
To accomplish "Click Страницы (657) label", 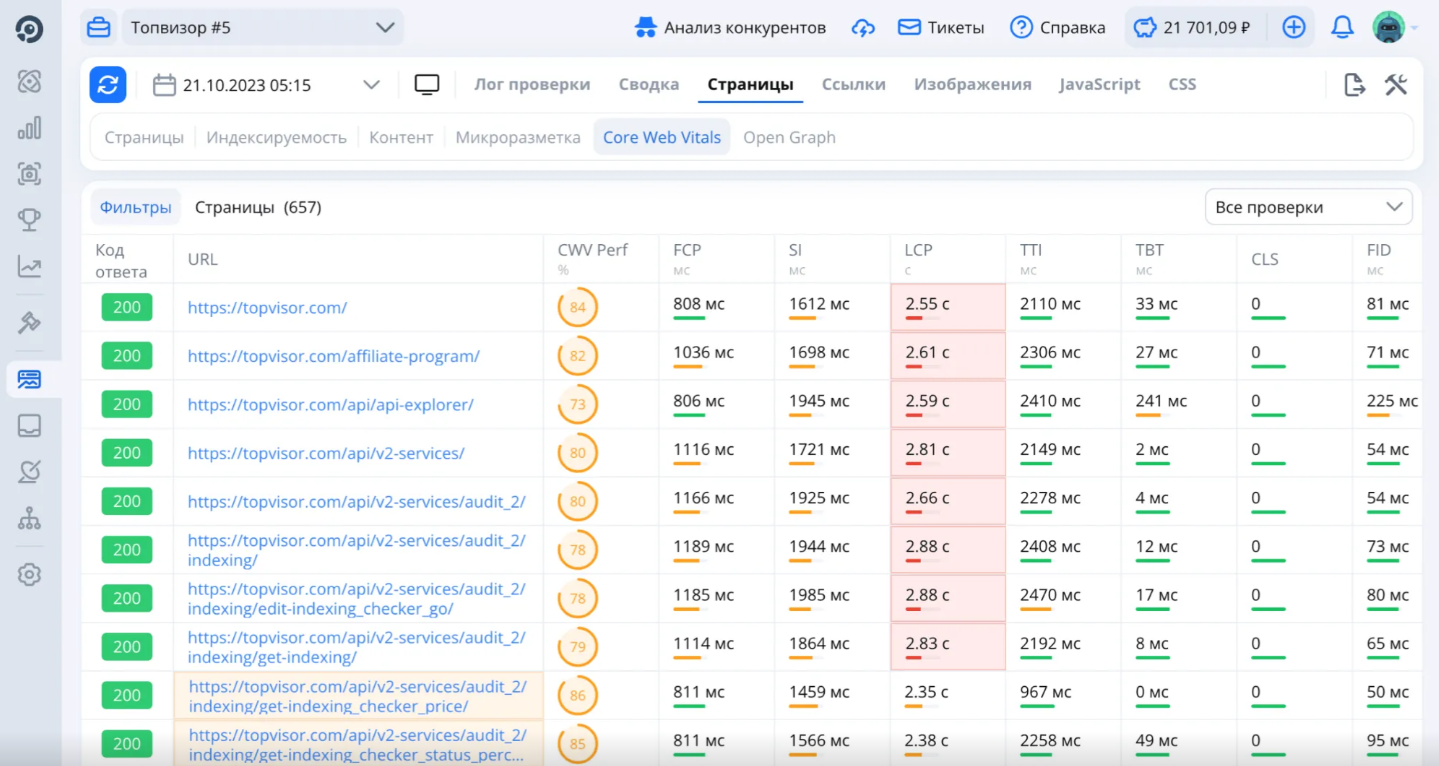I will (x=258, y=207).
